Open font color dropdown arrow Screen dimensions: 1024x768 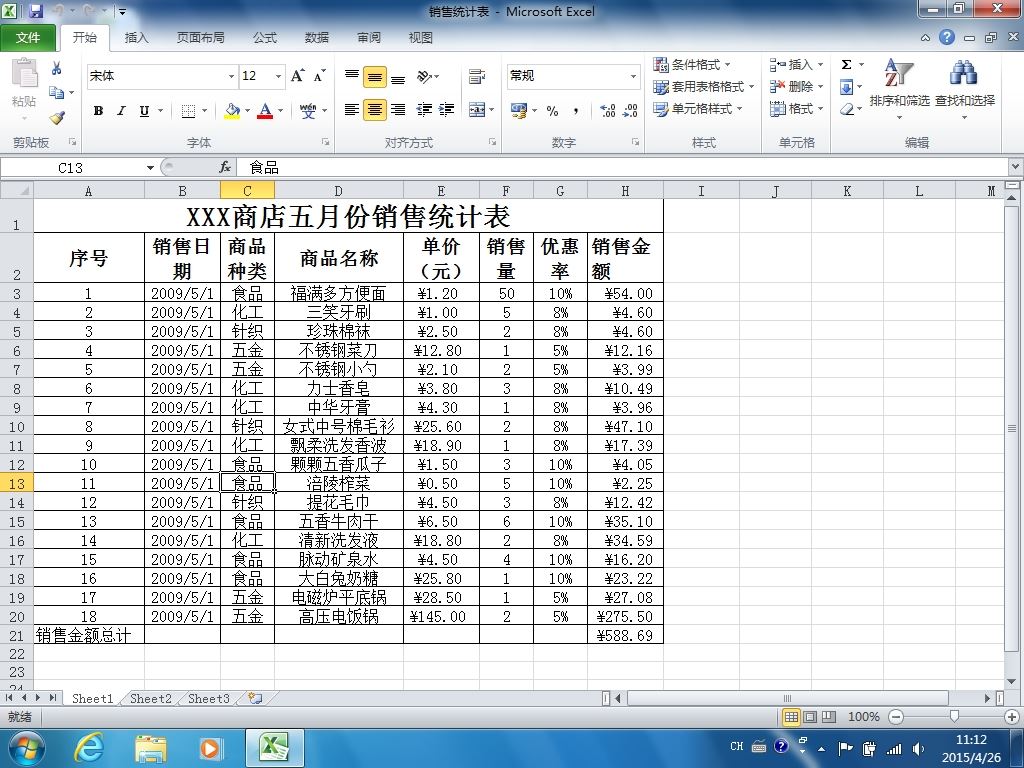281,110
